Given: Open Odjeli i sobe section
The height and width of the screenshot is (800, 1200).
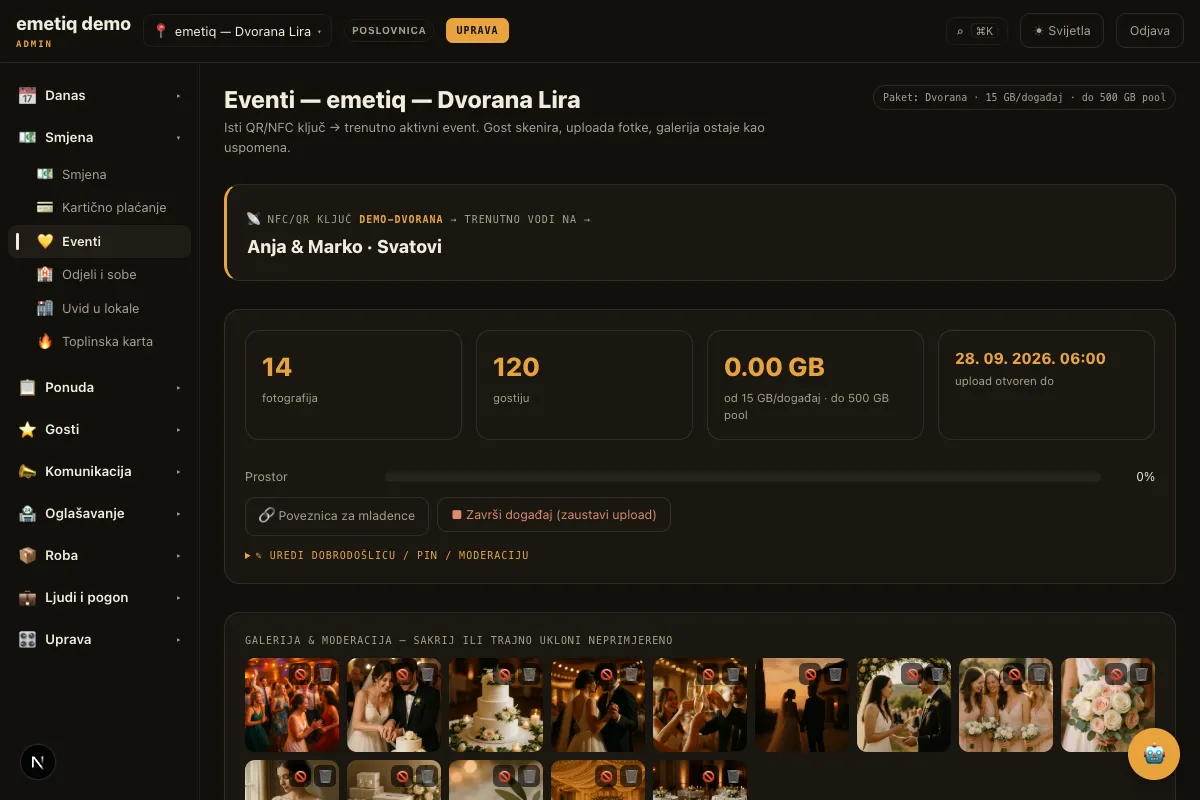Looking at the screenshot, I should click(99, 274).
